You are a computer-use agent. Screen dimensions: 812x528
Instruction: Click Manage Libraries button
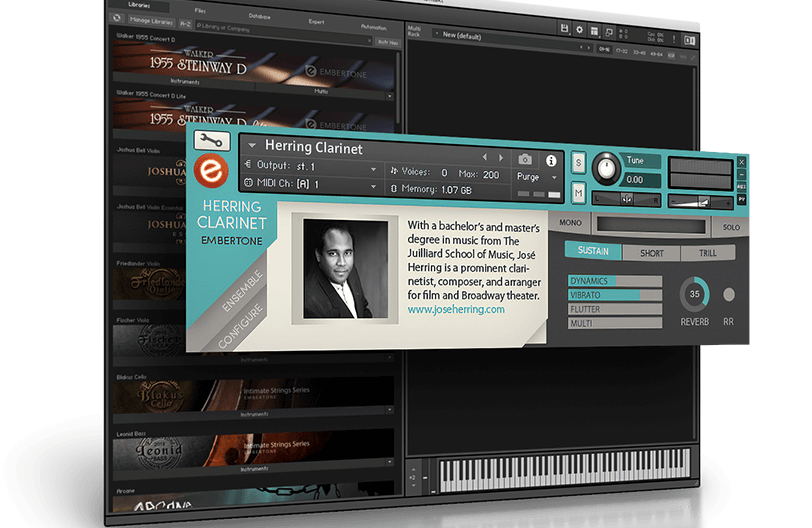(151, 21)
